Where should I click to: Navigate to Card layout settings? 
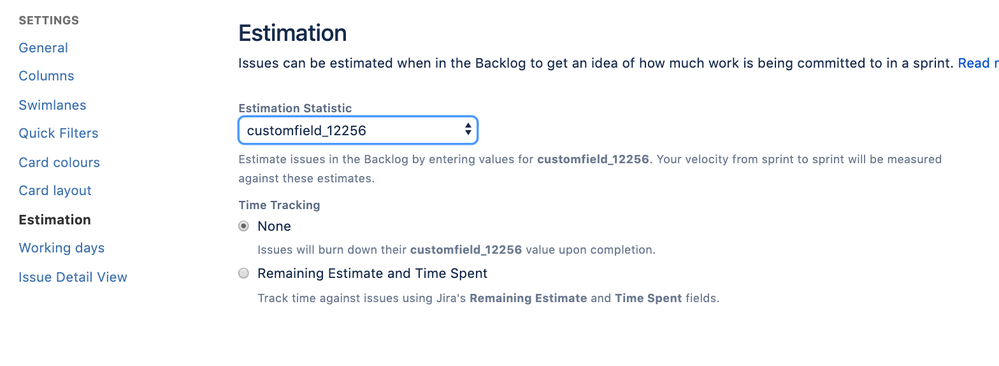point(55,191)
